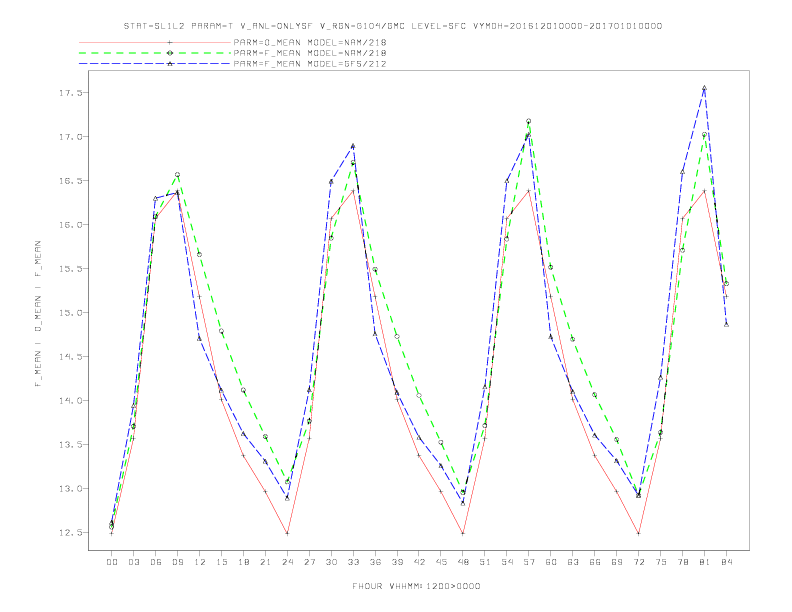Click forecast hour 84 on the x-axis
792x612 pixels.
727,562
